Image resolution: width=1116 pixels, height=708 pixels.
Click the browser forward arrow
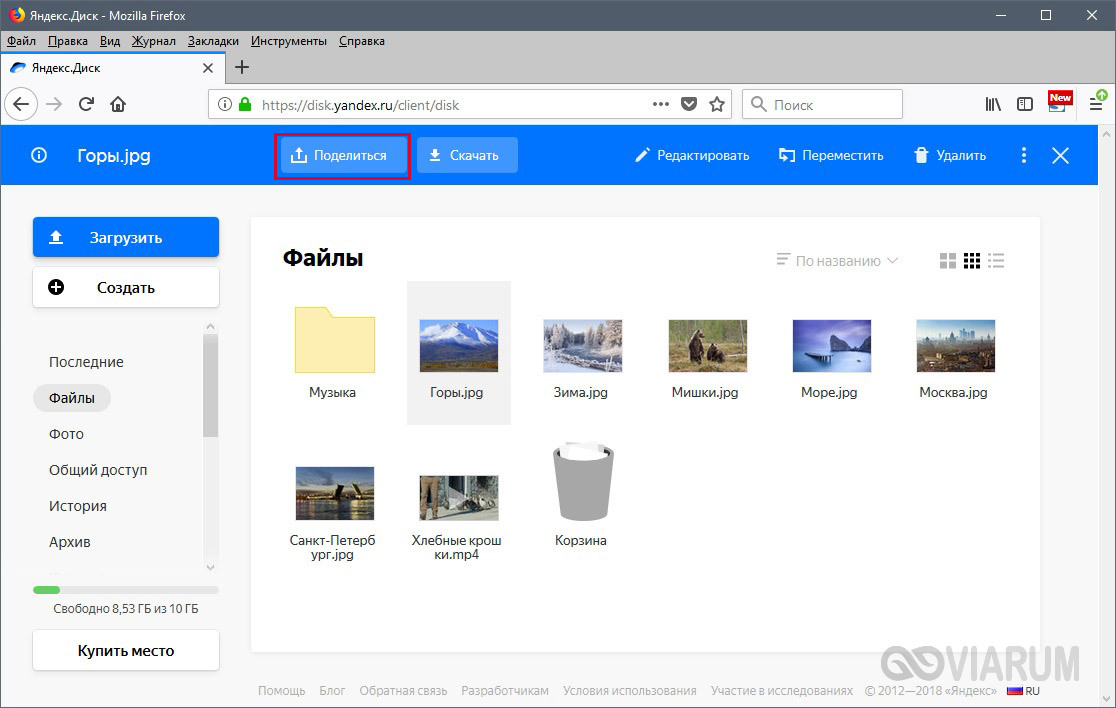click(54, 105)
